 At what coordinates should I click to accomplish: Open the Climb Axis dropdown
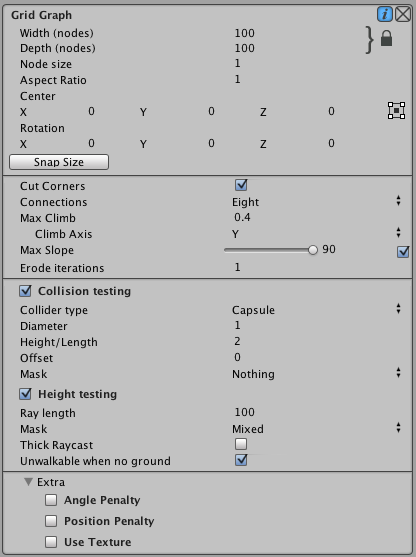[x=316, y=234]
